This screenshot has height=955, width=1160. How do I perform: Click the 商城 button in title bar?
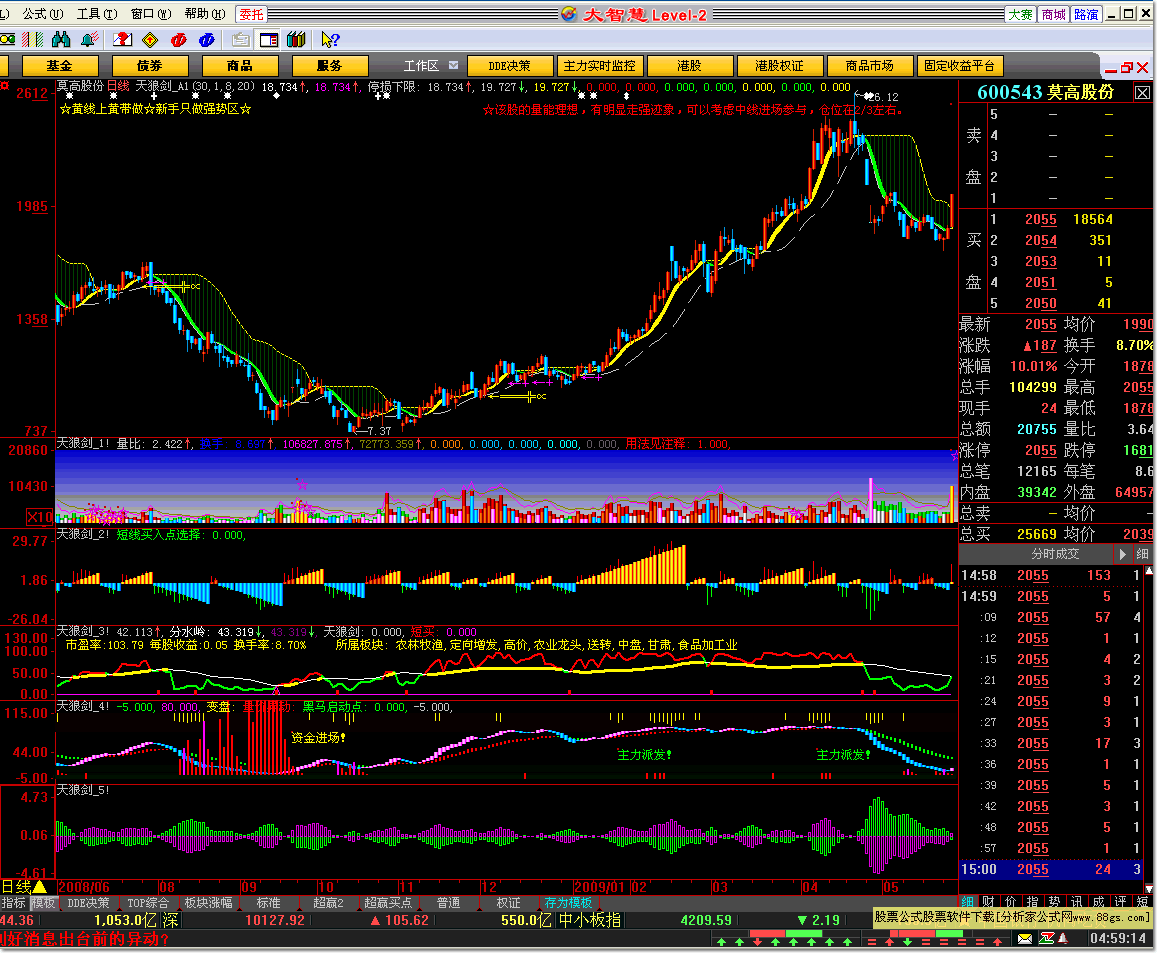(1053, 14)
